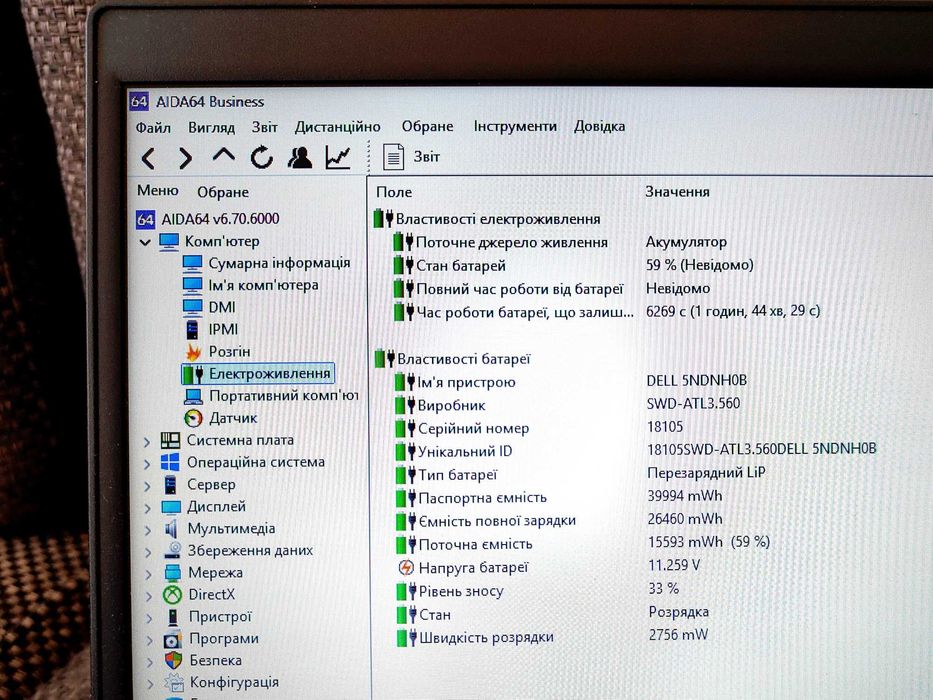Expand the Системна плата node
This screenshot has height=700, width=933.
(x=147, y=442)
